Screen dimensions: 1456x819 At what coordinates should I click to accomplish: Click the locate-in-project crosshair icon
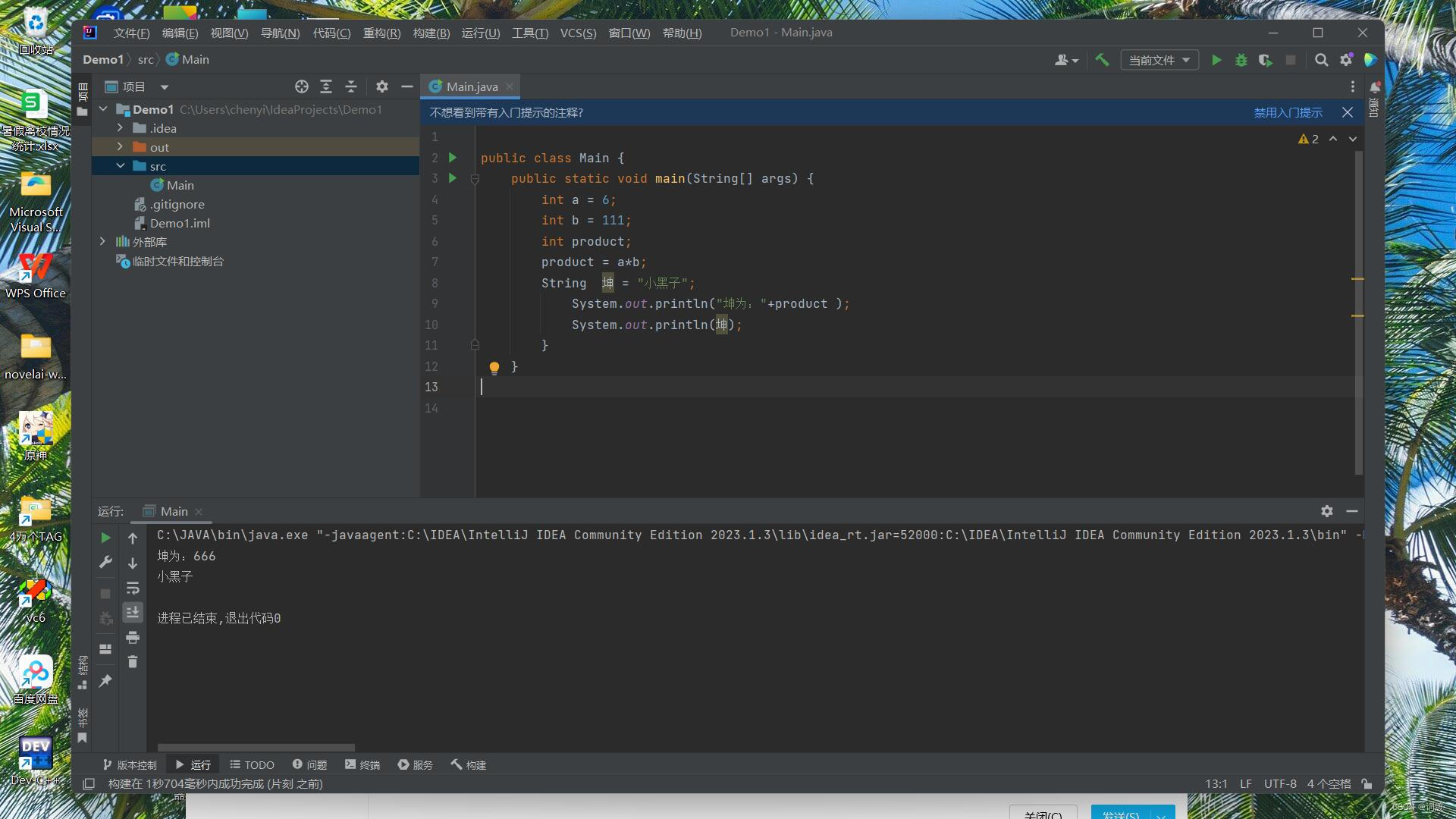tap(302, 86)
